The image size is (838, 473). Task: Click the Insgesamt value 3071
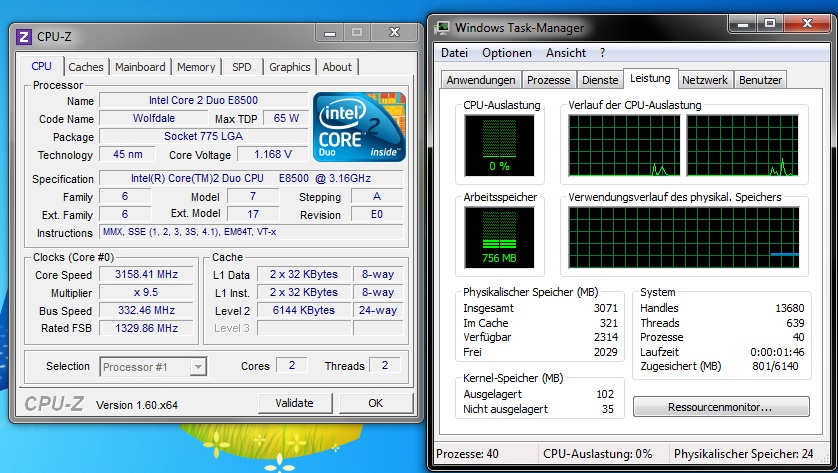pos(606,308)
